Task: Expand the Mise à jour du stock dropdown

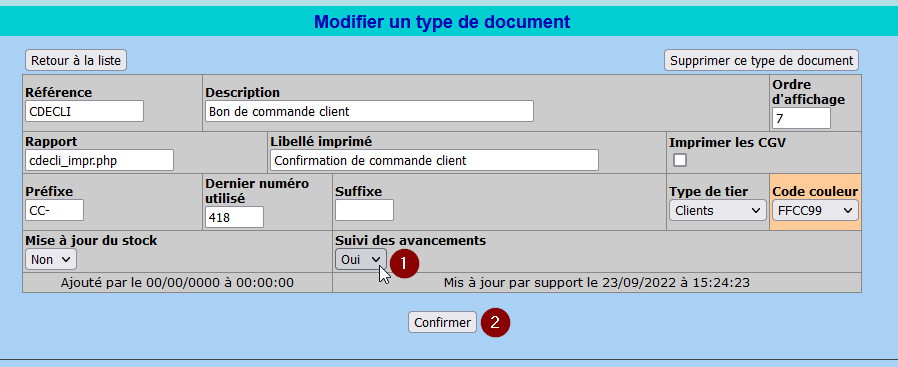Action: click(50, 259)
